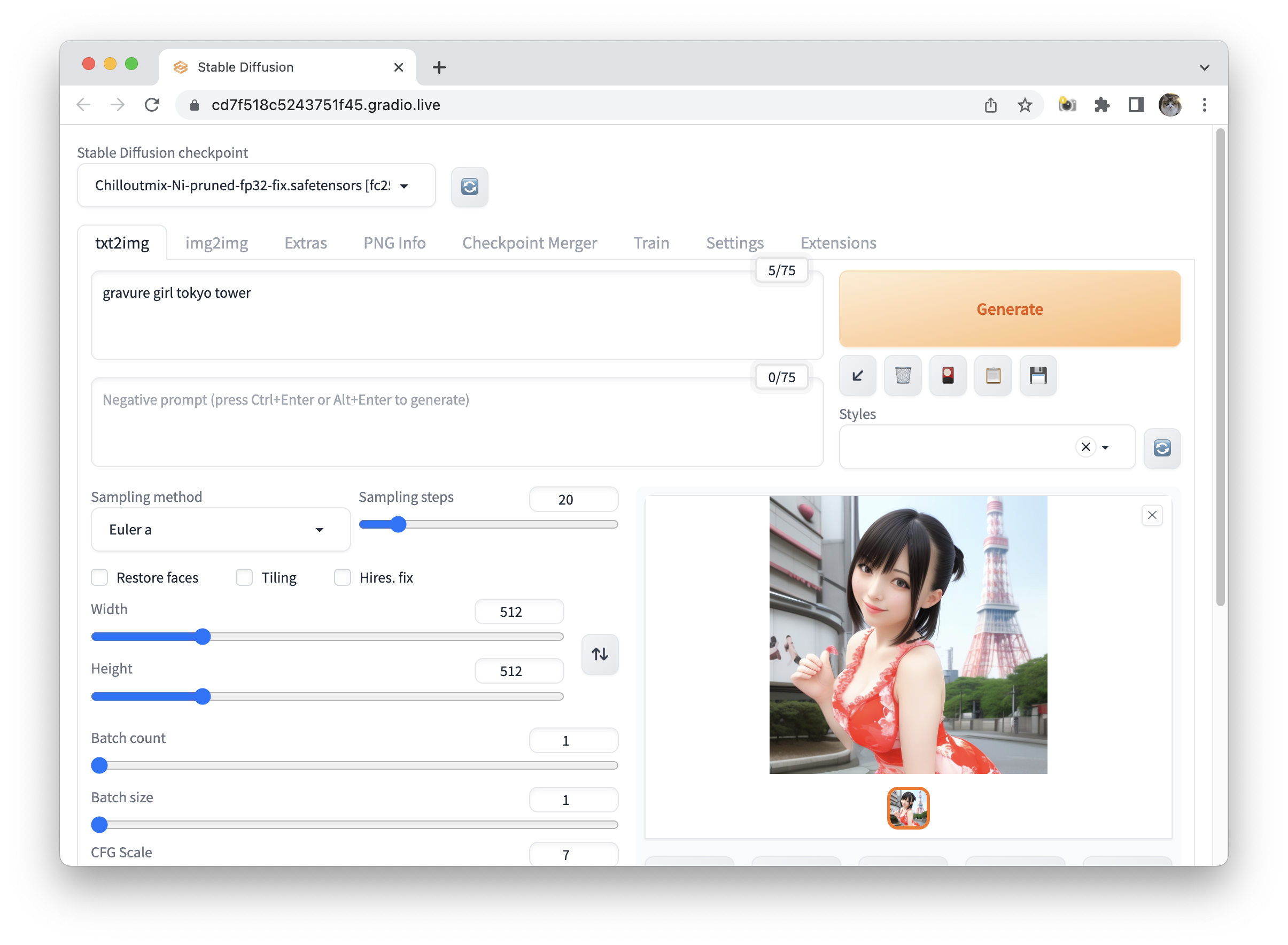Click the trash clear prompt icon

(x=903, y=376)
